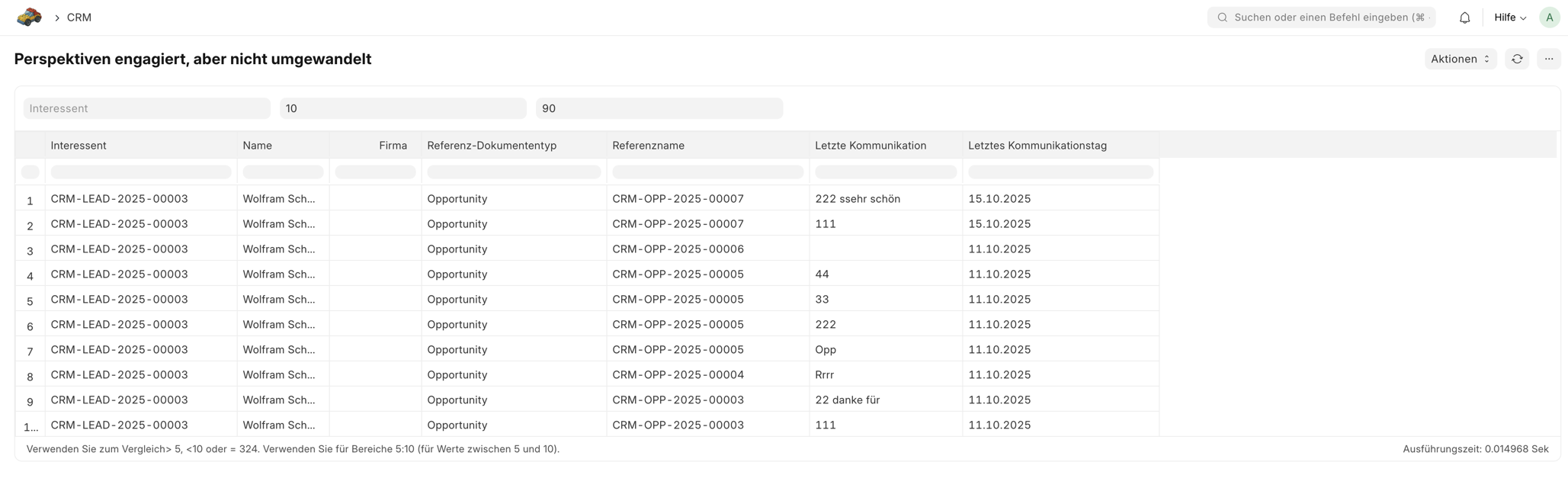This screenshot has width=1568, height=504.
Task: Refresh the report with reload icon
Action: [1517, 59]
